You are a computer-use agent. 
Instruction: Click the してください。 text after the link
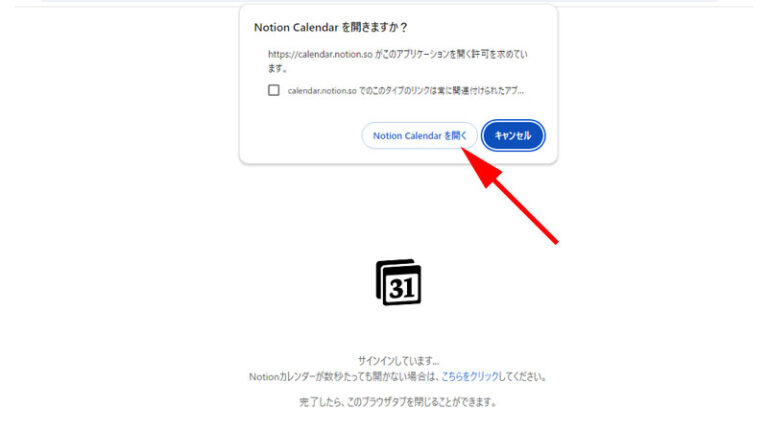523,377
